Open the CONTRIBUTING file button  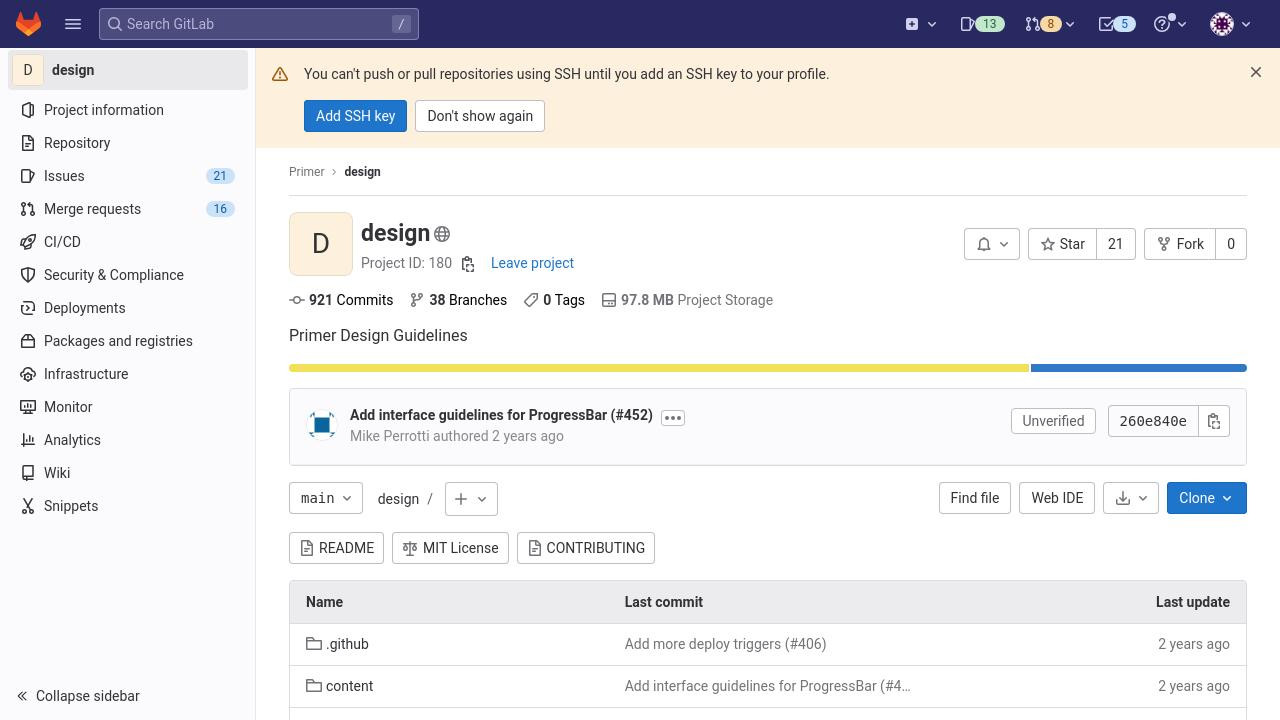(586, 548)
